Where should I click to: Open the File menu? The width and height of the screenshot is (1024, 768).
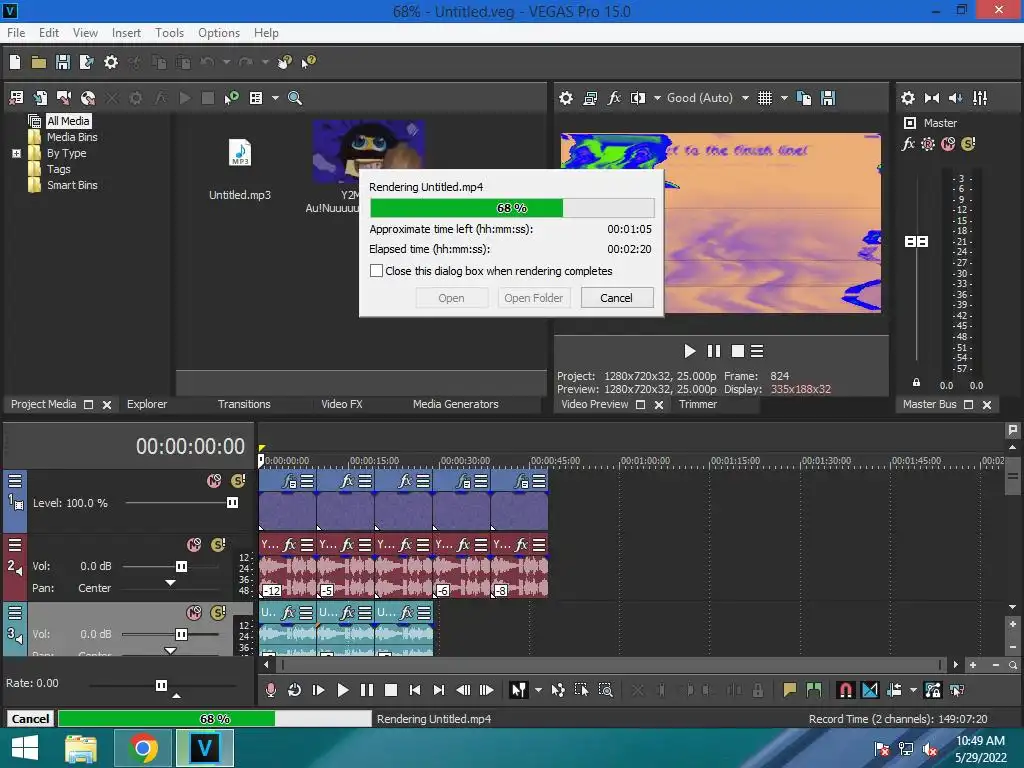16,33
